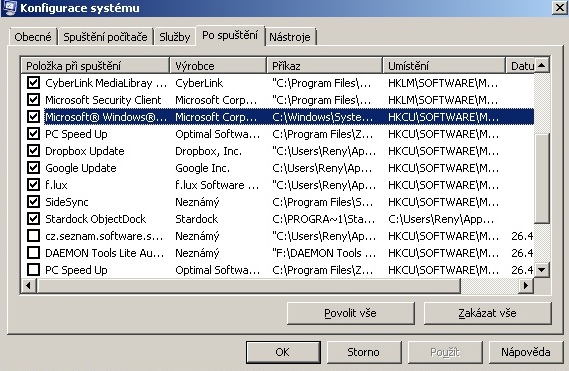Click the C:\Users\Reny\App… location cell
Viewport: 569px width, 371px height.
tap(441, 219)
